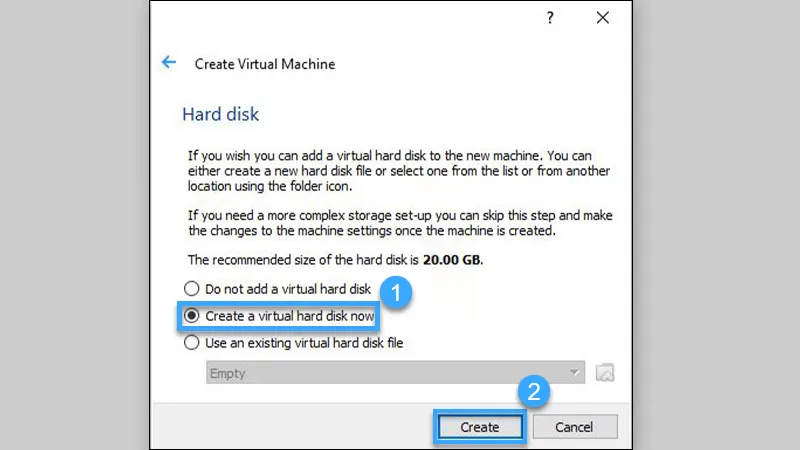
Task: Click the 'Hard disk' heading
Action: click(220, 114)
